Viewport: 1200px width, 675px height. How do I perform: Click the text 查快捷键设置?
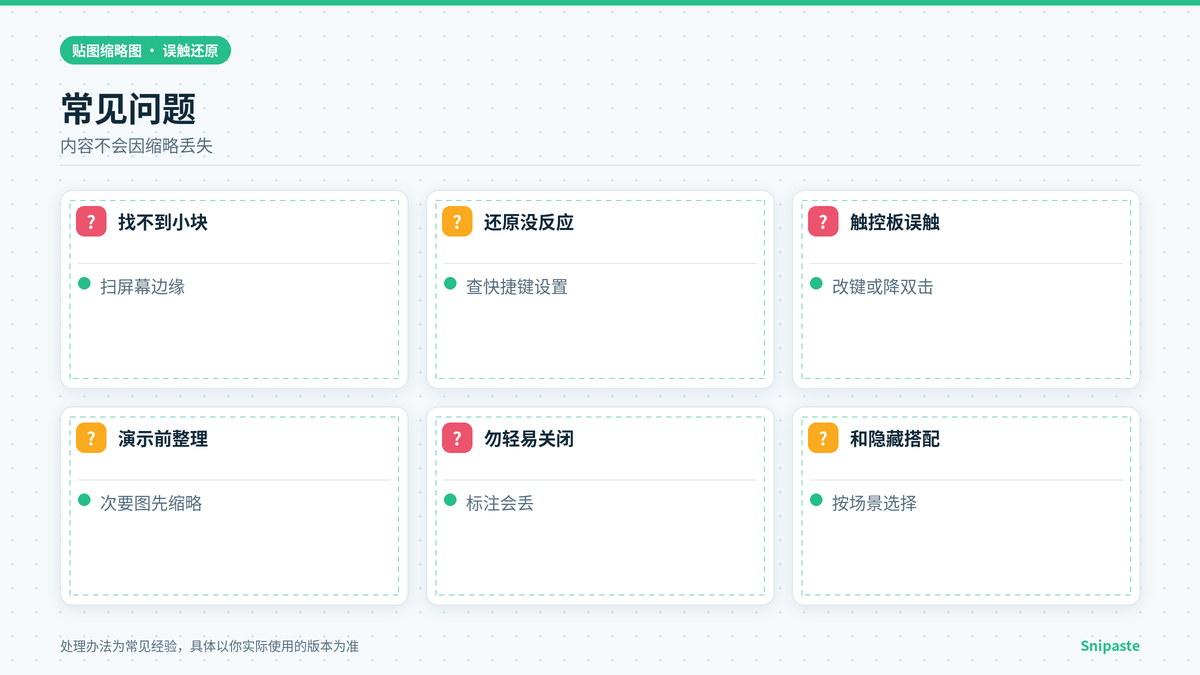click(517, 287)
